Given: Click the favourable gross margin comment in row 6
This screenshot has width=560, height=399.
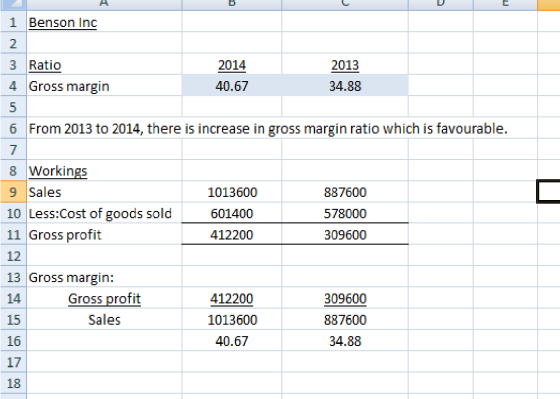Looking at the screenshot, I should (x=268, y=128).
